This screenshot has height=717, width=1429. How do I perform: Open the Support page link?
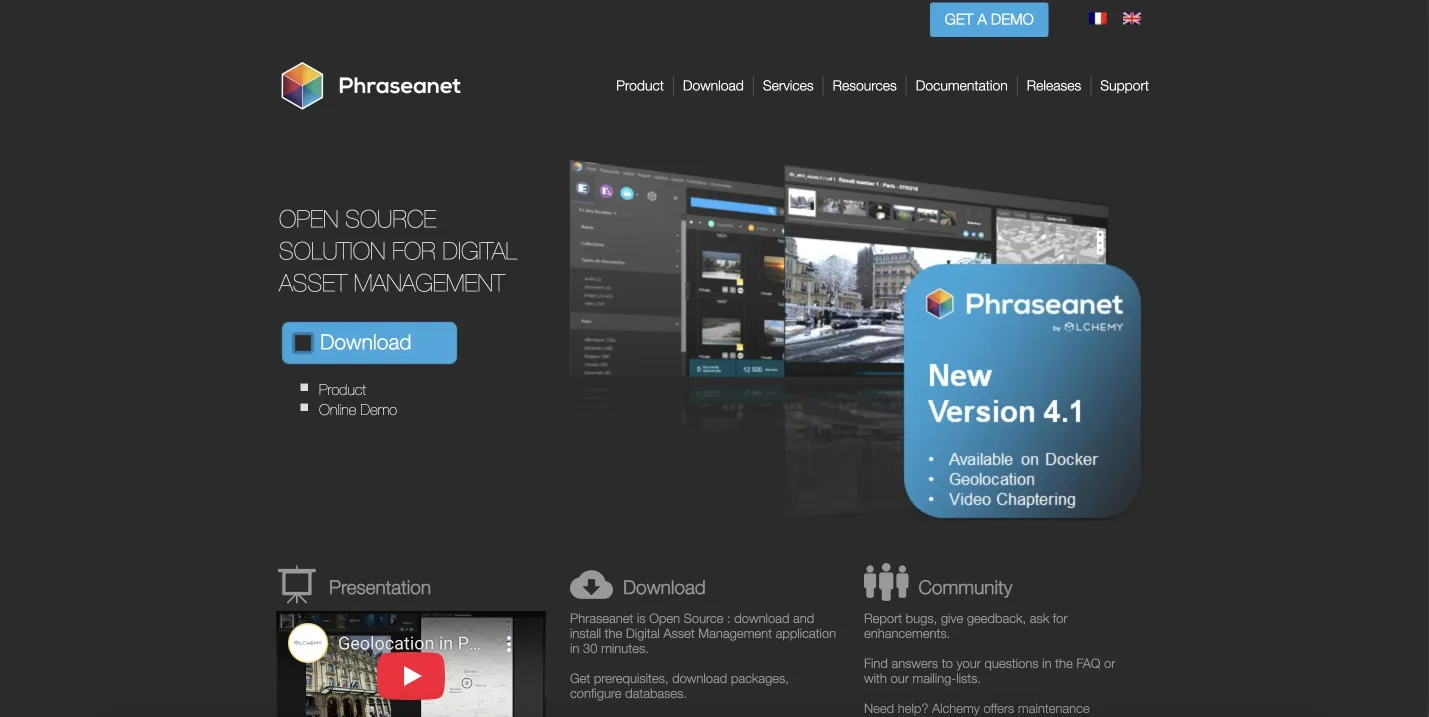1124,86
